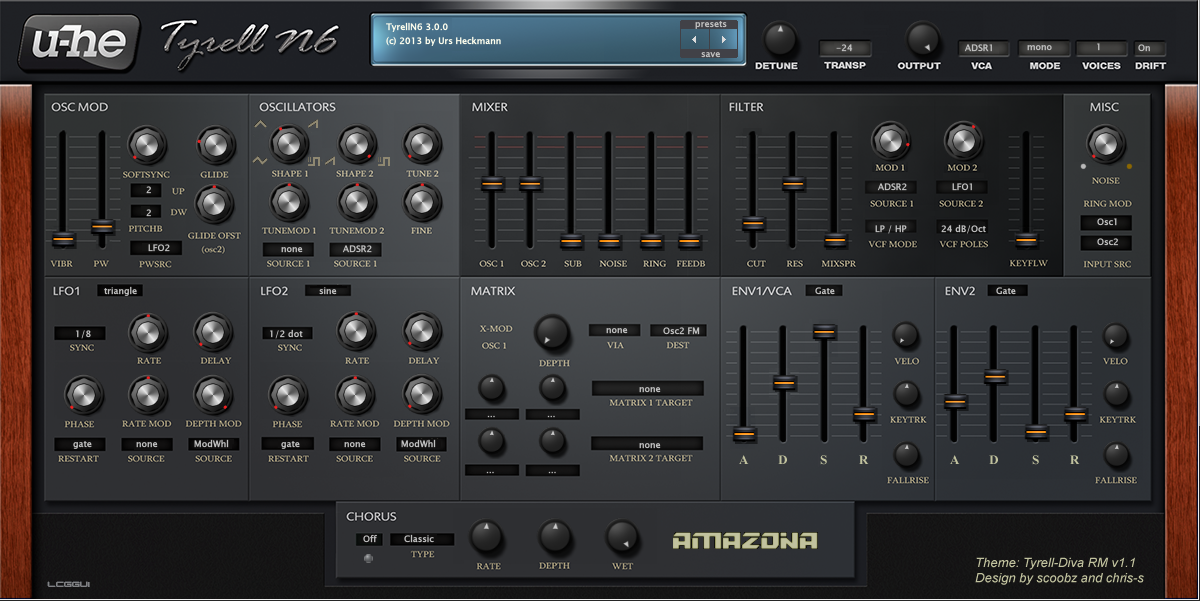Click the LFO1 DELAY knob
Screen dimensions: 1200x601
(x=214, y=331)
